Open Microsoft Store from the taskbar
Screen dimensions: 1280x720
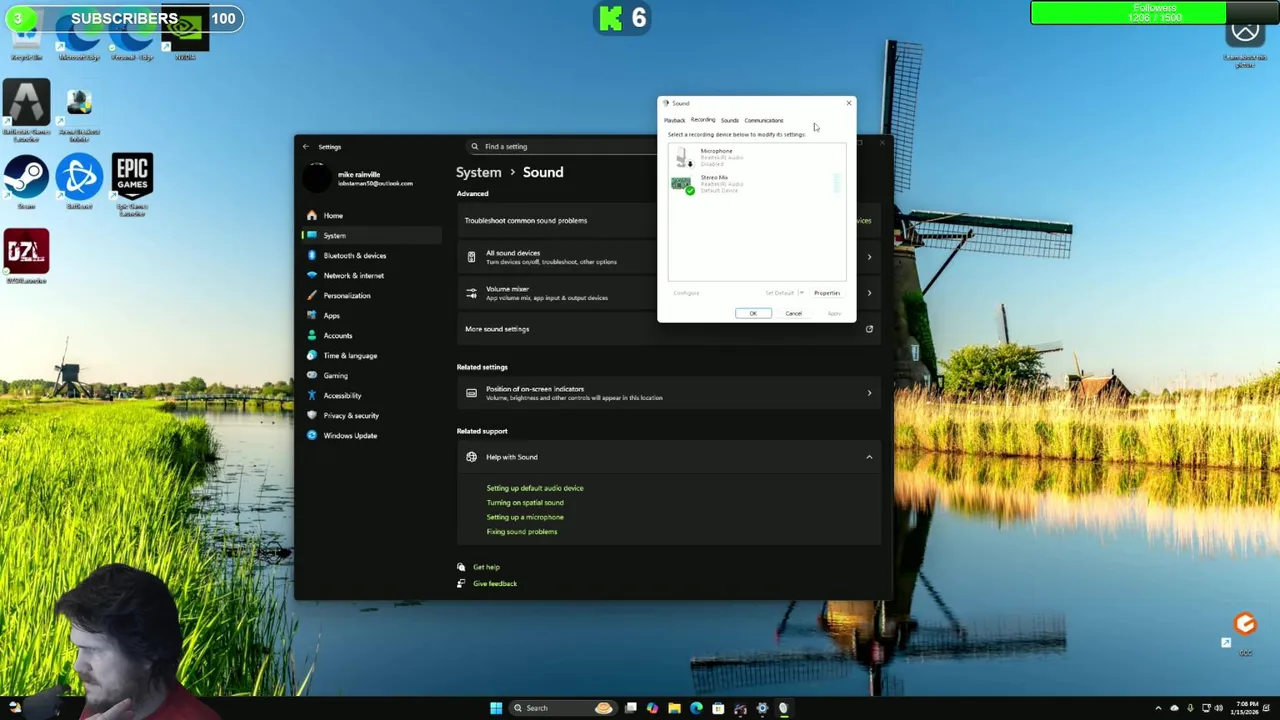(x=718, y=708)
